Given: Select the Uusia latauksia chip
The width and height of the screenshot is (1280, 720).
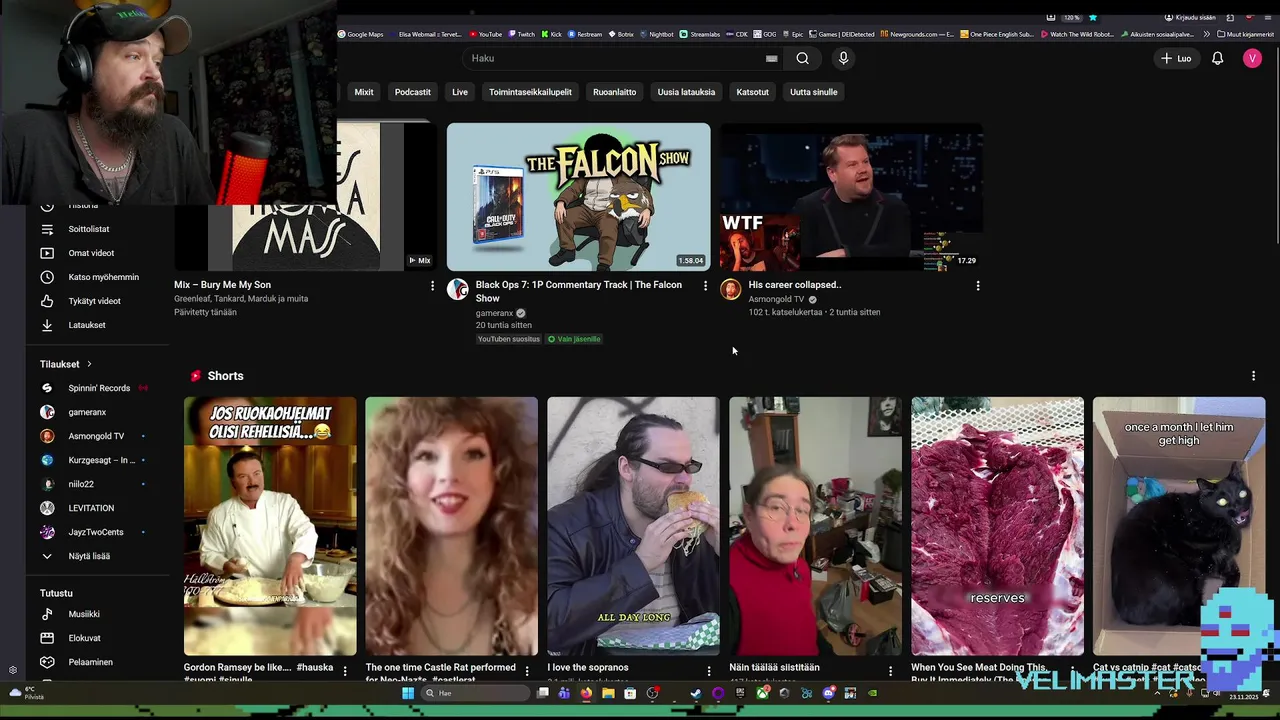Looking at the screenshot, I should click(x=686, y=92).
